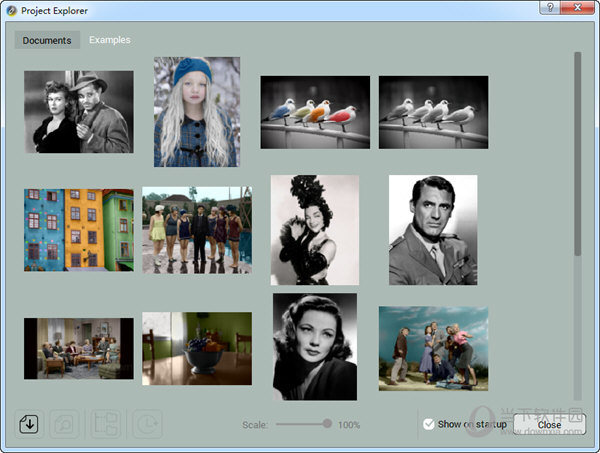Open the colorized seagulls thumbnail
This screenshot has height=453, width=600.
(x=315, y=112)
